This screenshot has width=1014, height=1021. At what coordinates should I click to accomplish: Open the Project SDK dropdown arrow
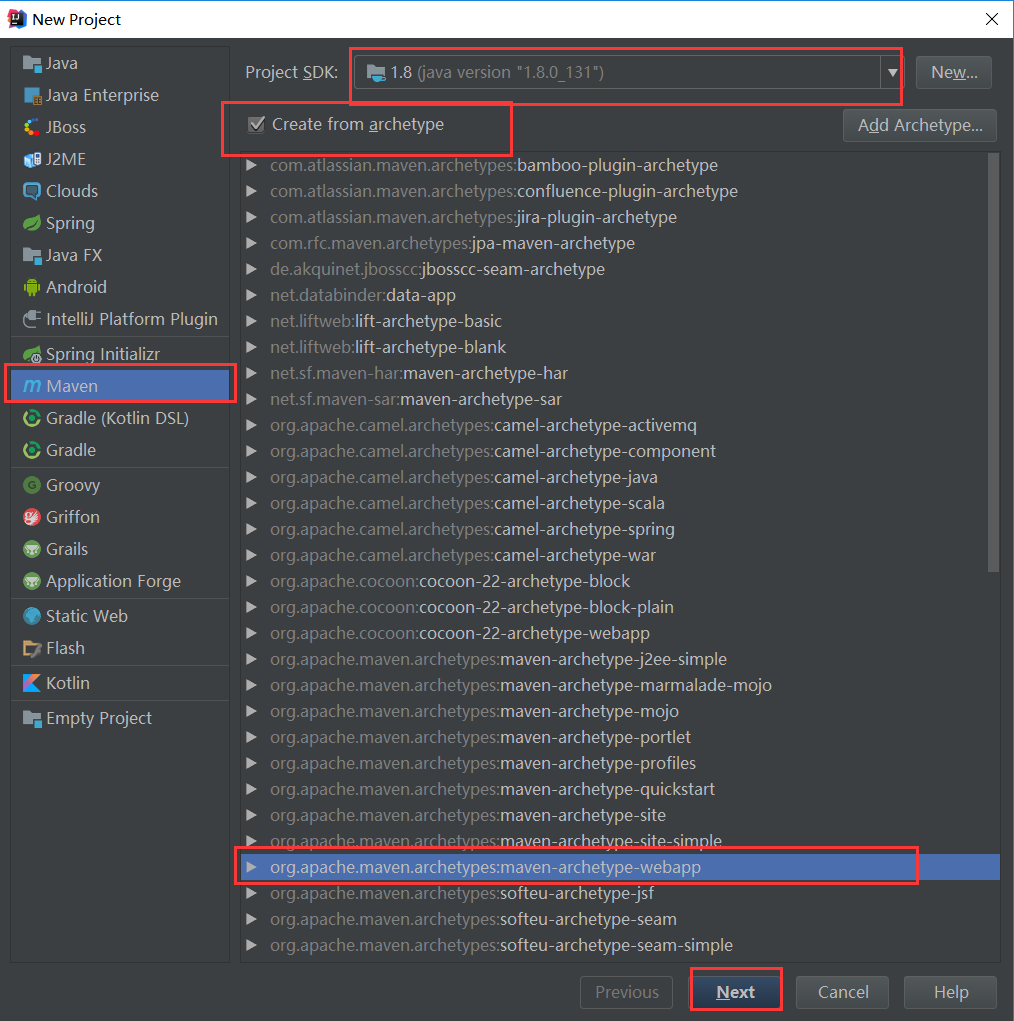coord(892,72)
